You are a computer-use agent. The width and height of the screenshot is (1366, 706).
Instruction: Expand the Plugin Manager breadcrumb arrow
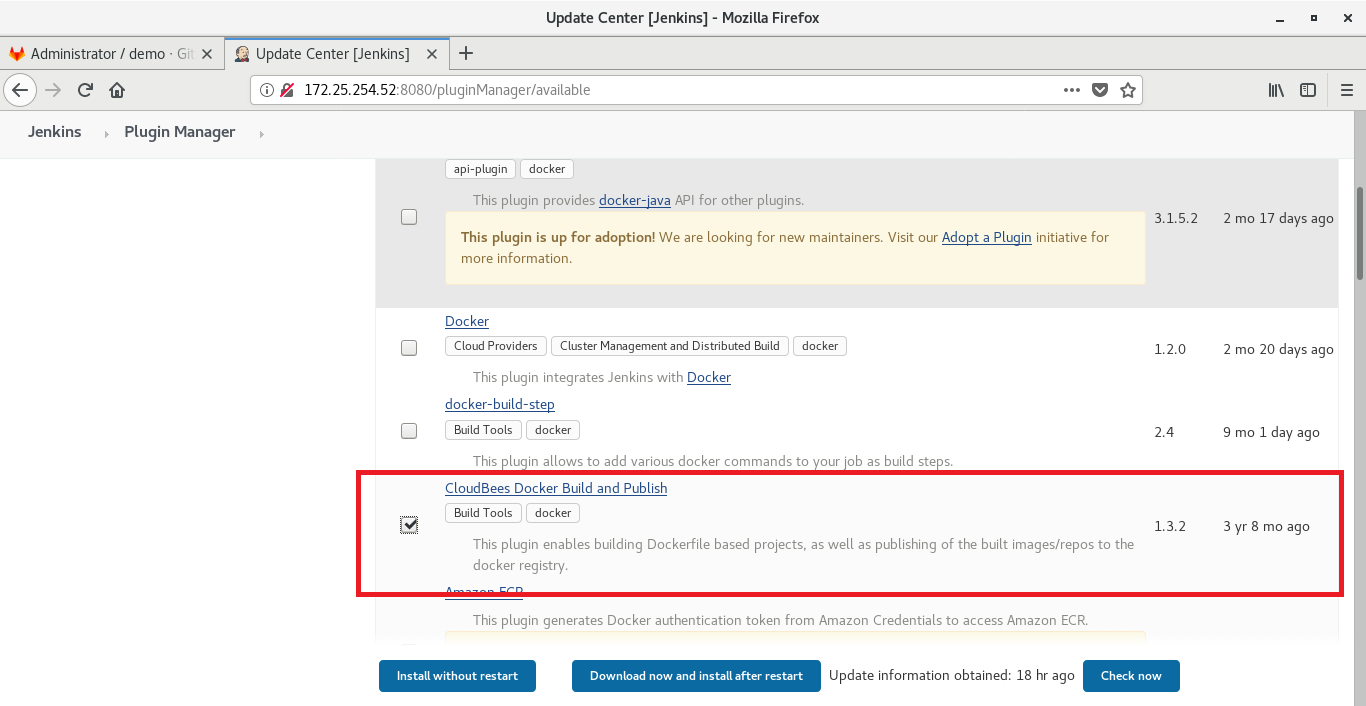pyautogui.click(x=261, y=133)
